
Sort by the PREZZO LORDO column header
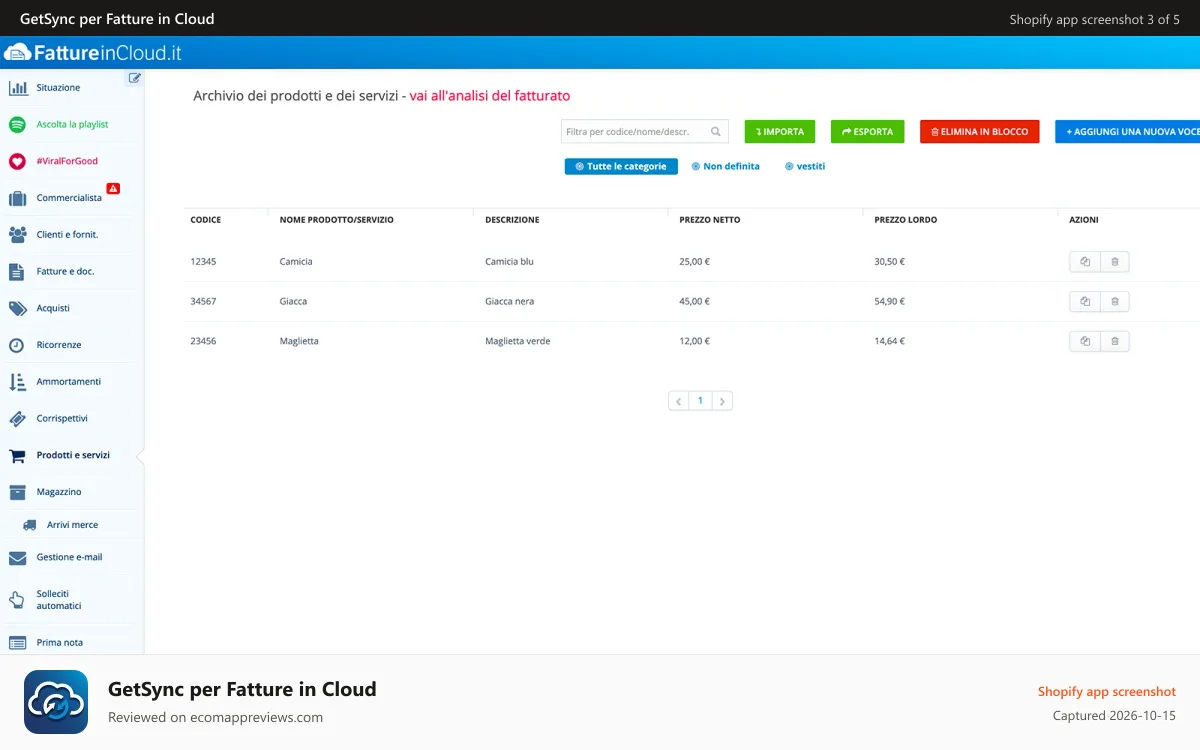click(906, 220)
